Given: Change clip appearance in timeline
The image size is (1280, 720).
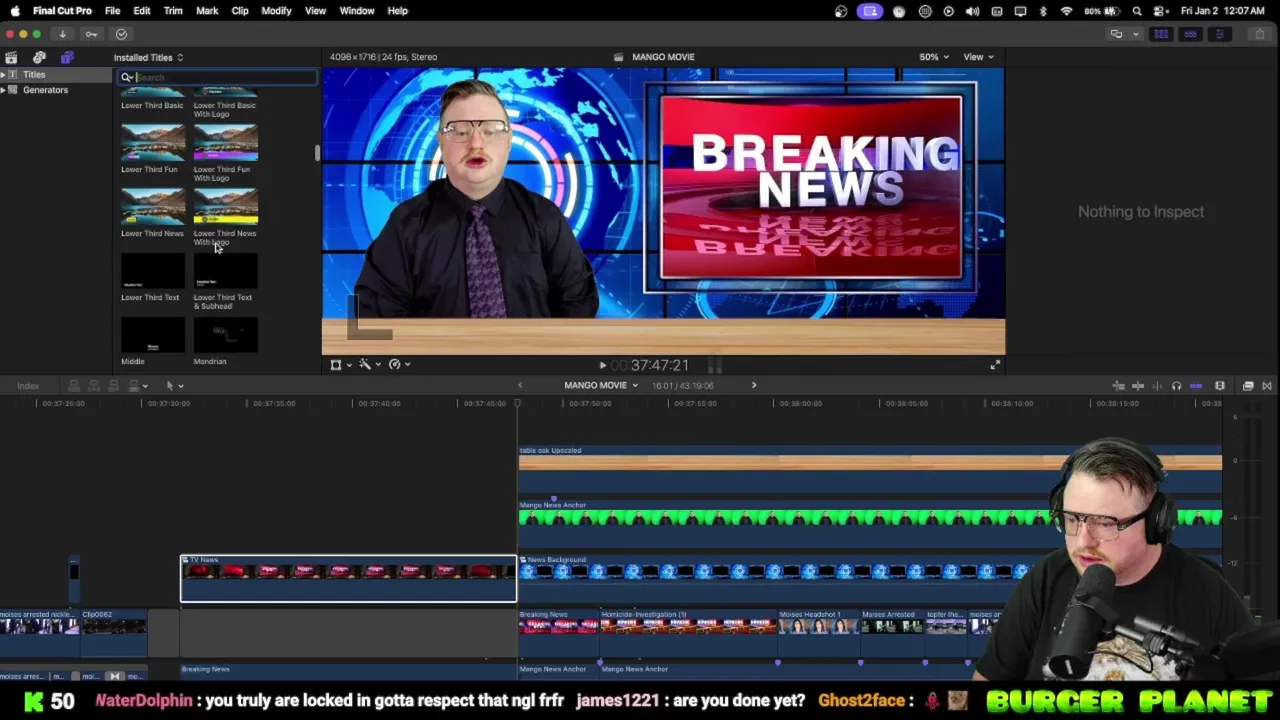Looking at the screenshot, I should click(x=1219, y=386).
